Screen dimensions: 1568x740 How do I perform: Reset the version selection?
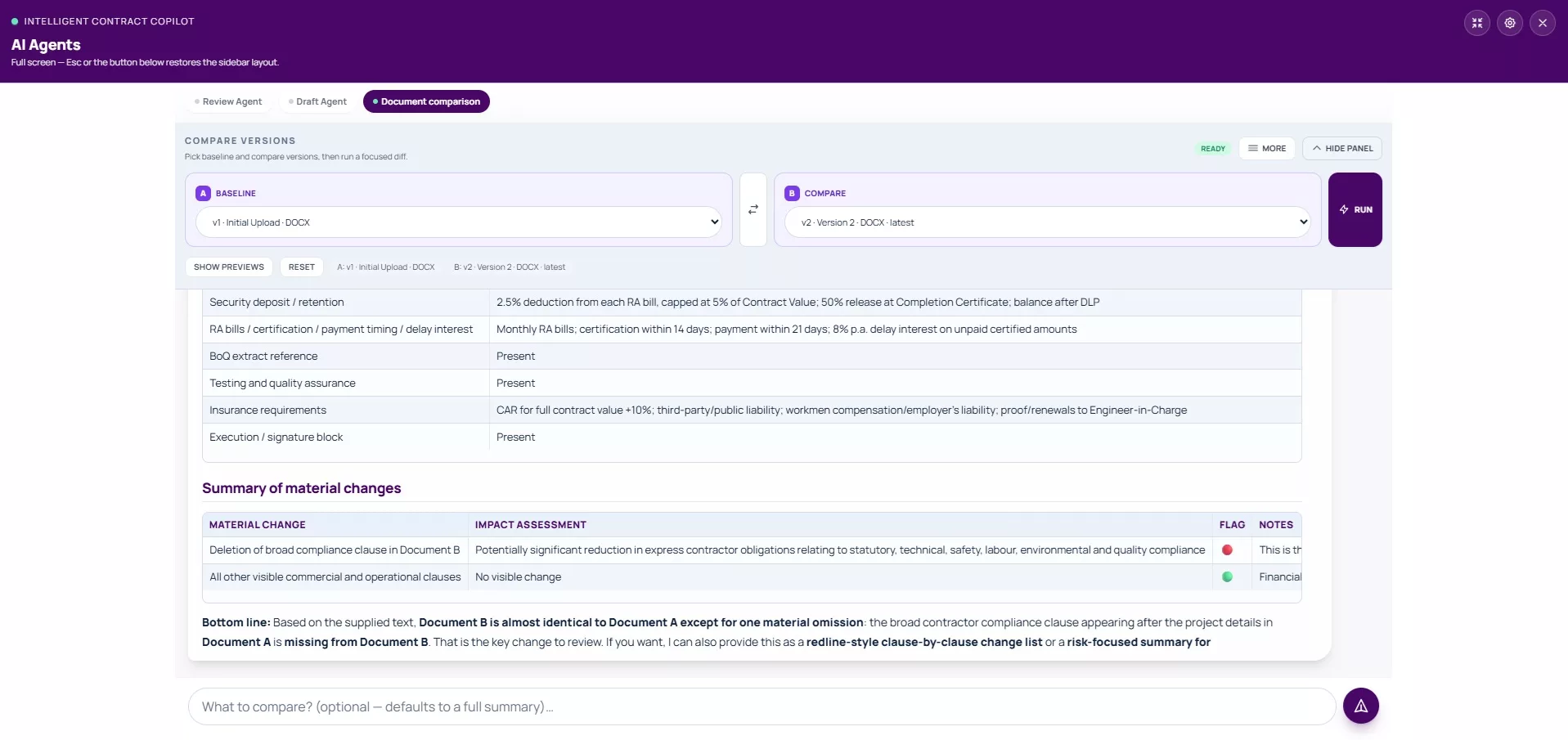(302, 267)
